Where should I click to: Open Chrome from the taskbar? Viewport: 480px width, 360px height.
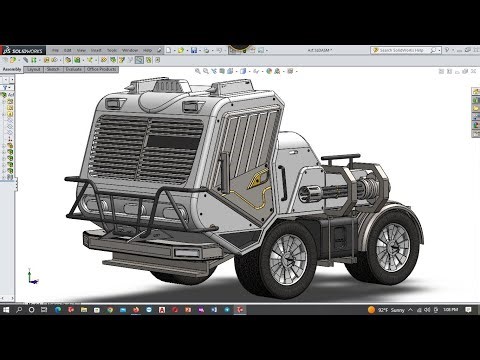click(x=110, y=310)
